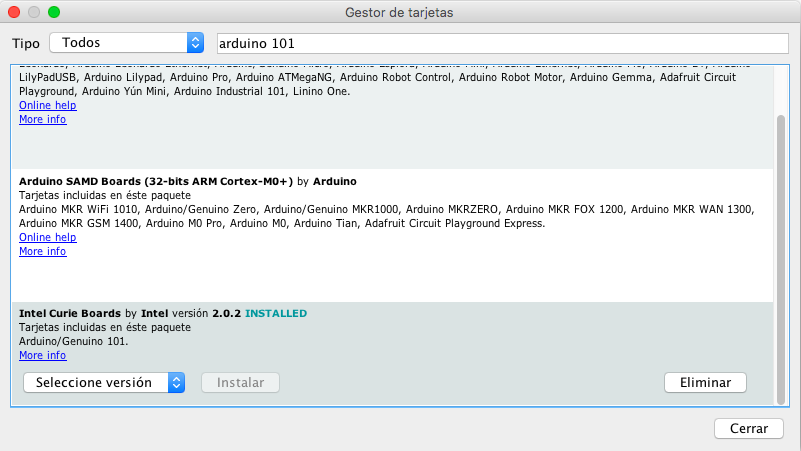Viewport: 801px width, 451px height.
Task: Click the line starting with LilyPadUSB, Arduino Lilypad
Action: pos(378,77)
